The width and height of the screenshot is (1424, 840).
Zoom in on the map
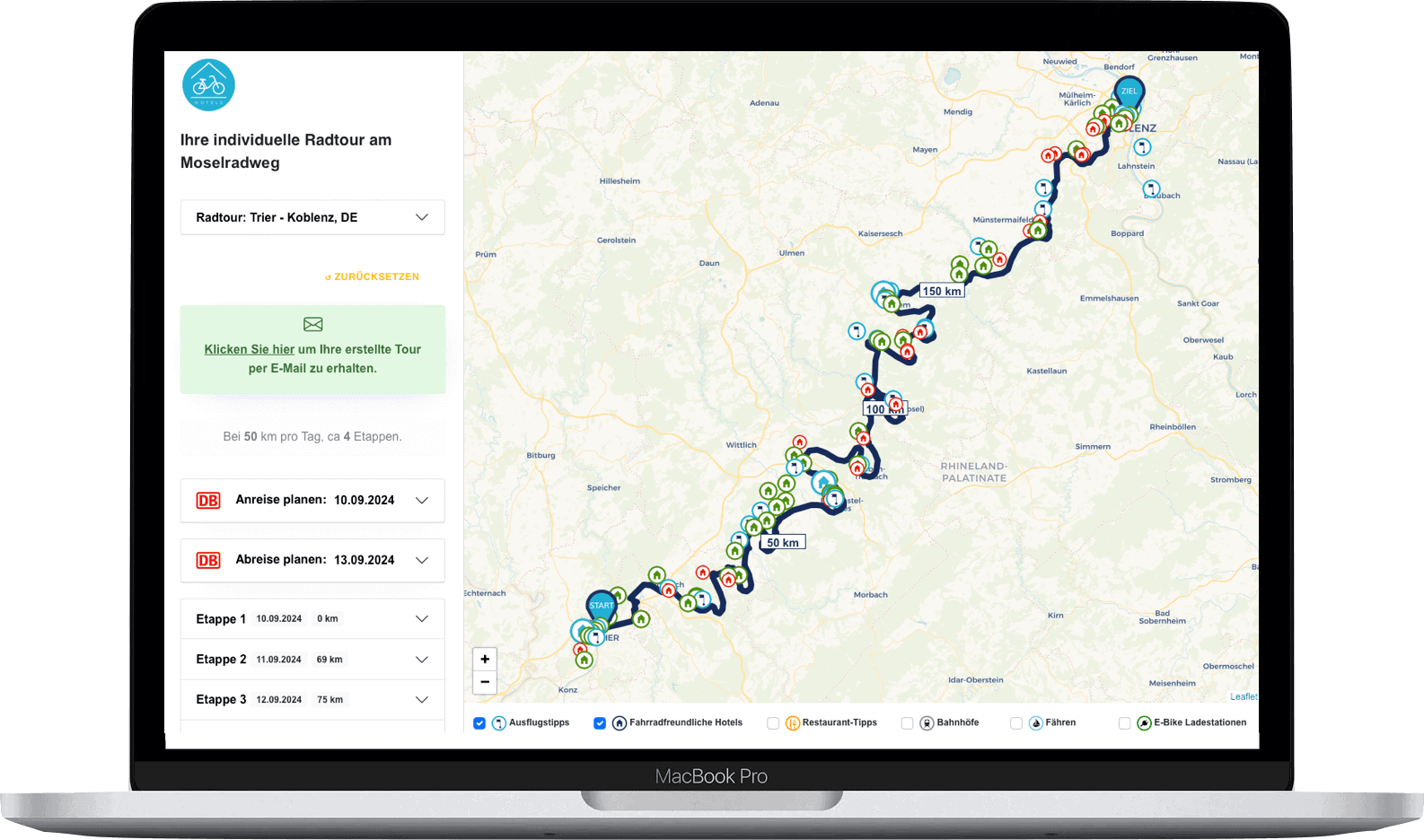(x=485, y=659)
